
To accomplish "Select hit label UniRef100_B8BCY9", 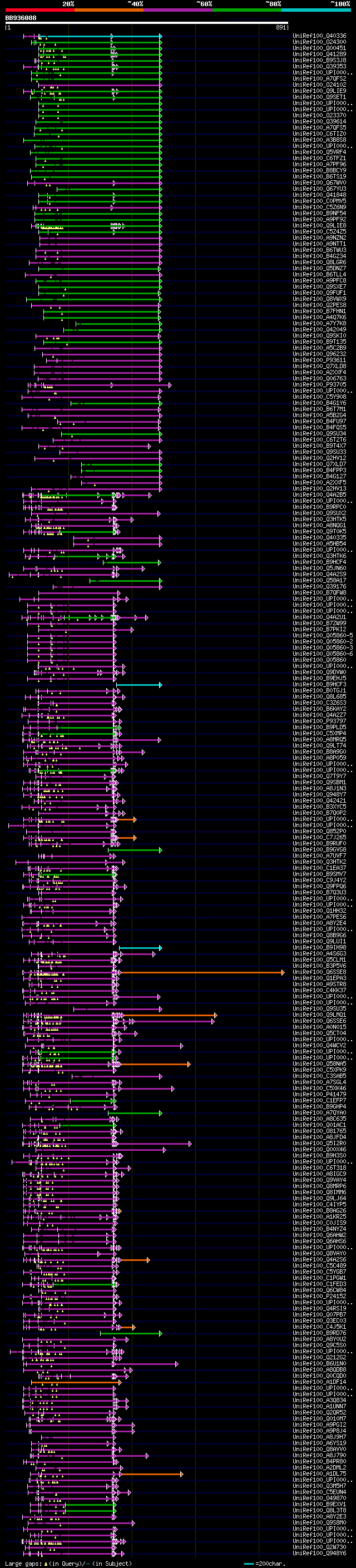I will point(319,170).
